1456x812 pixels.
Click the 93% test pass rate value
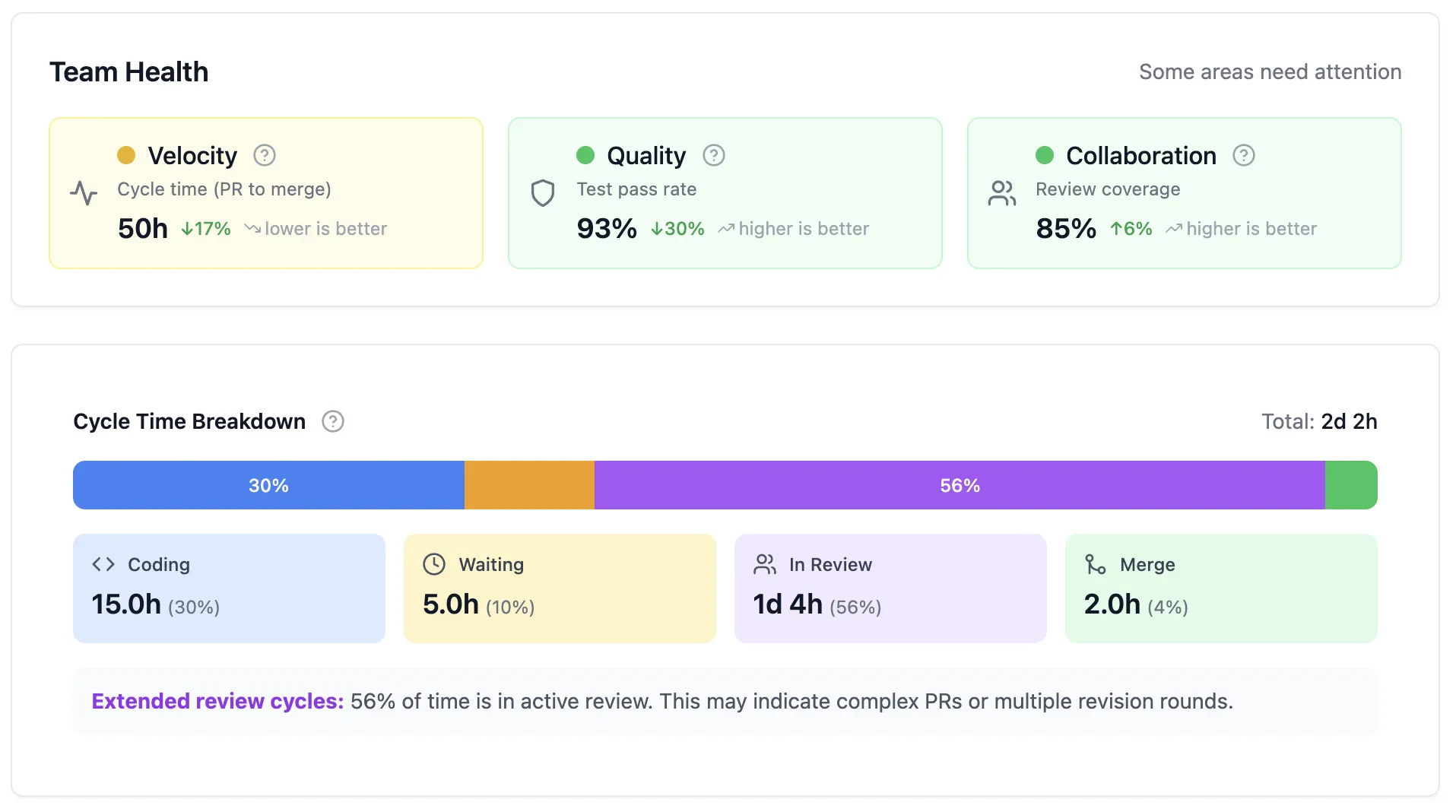607,228
